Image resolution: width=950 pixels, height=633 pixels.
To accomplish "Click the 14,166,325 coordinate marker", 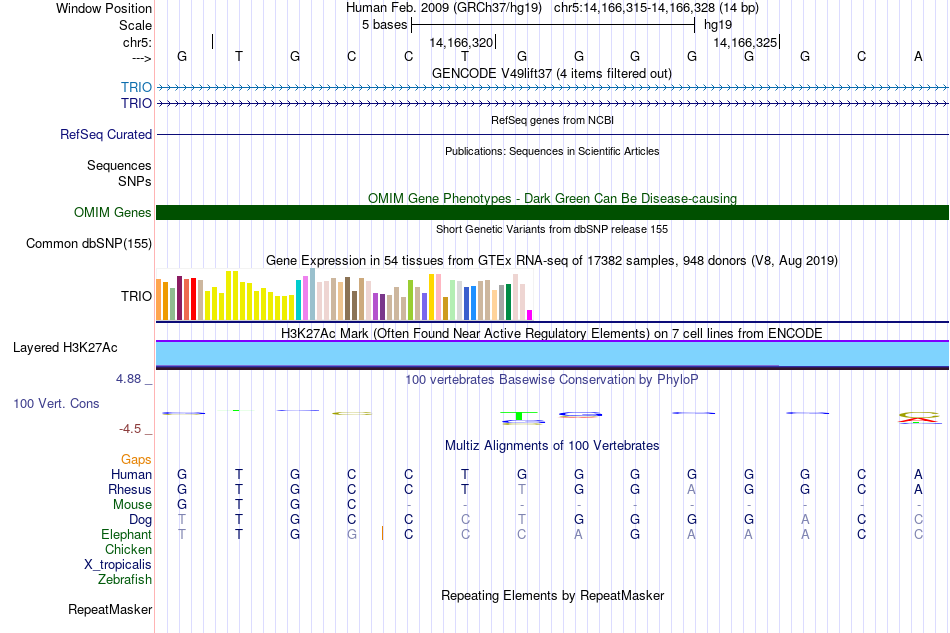I will [745, 42].
